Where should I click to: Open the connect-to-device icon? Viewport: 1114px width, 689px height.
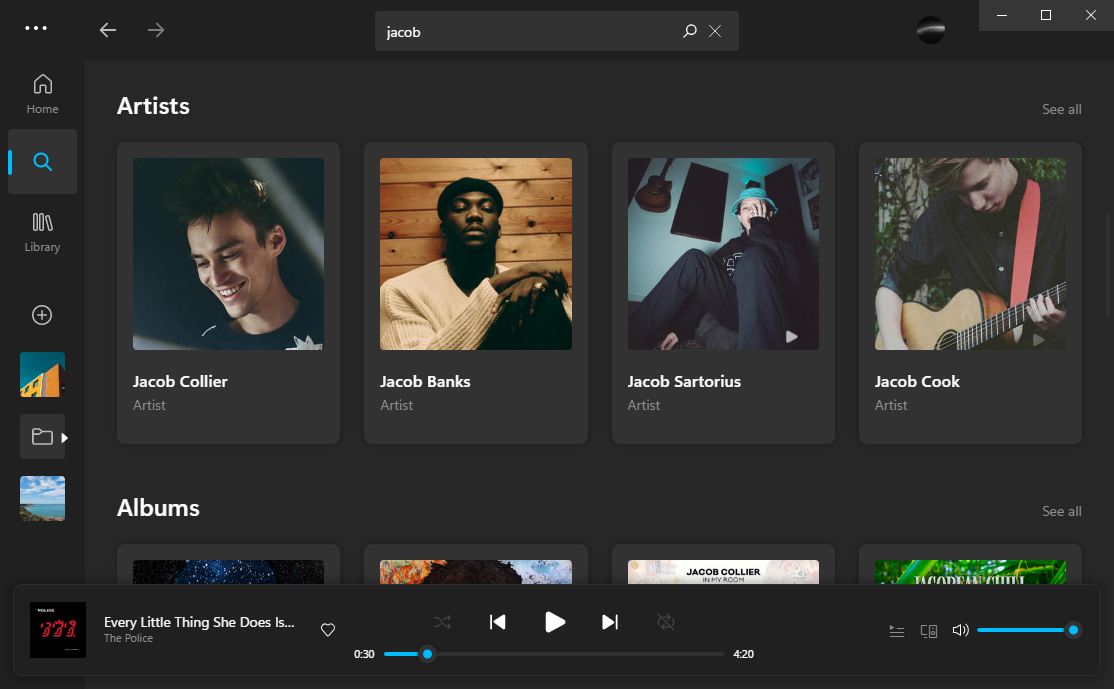(929, 631)
